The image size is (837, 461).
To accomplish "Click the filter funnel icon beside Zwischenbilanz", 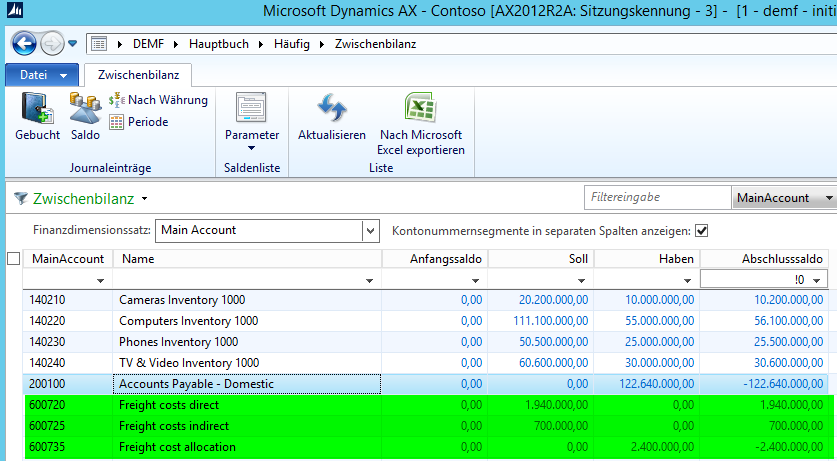I will coord(20,199).
